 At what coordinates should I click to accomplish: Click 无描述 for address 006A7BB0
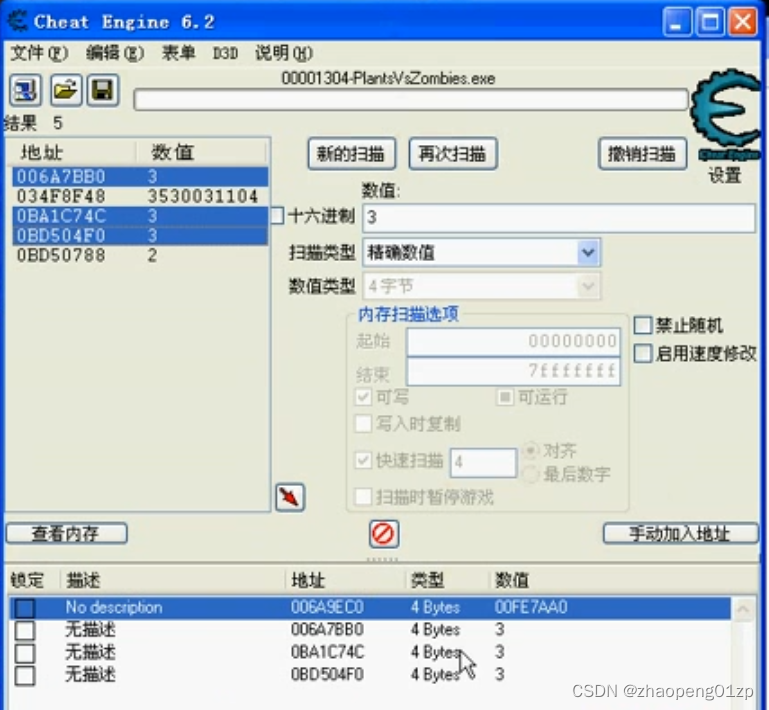(x=90, y=630)
